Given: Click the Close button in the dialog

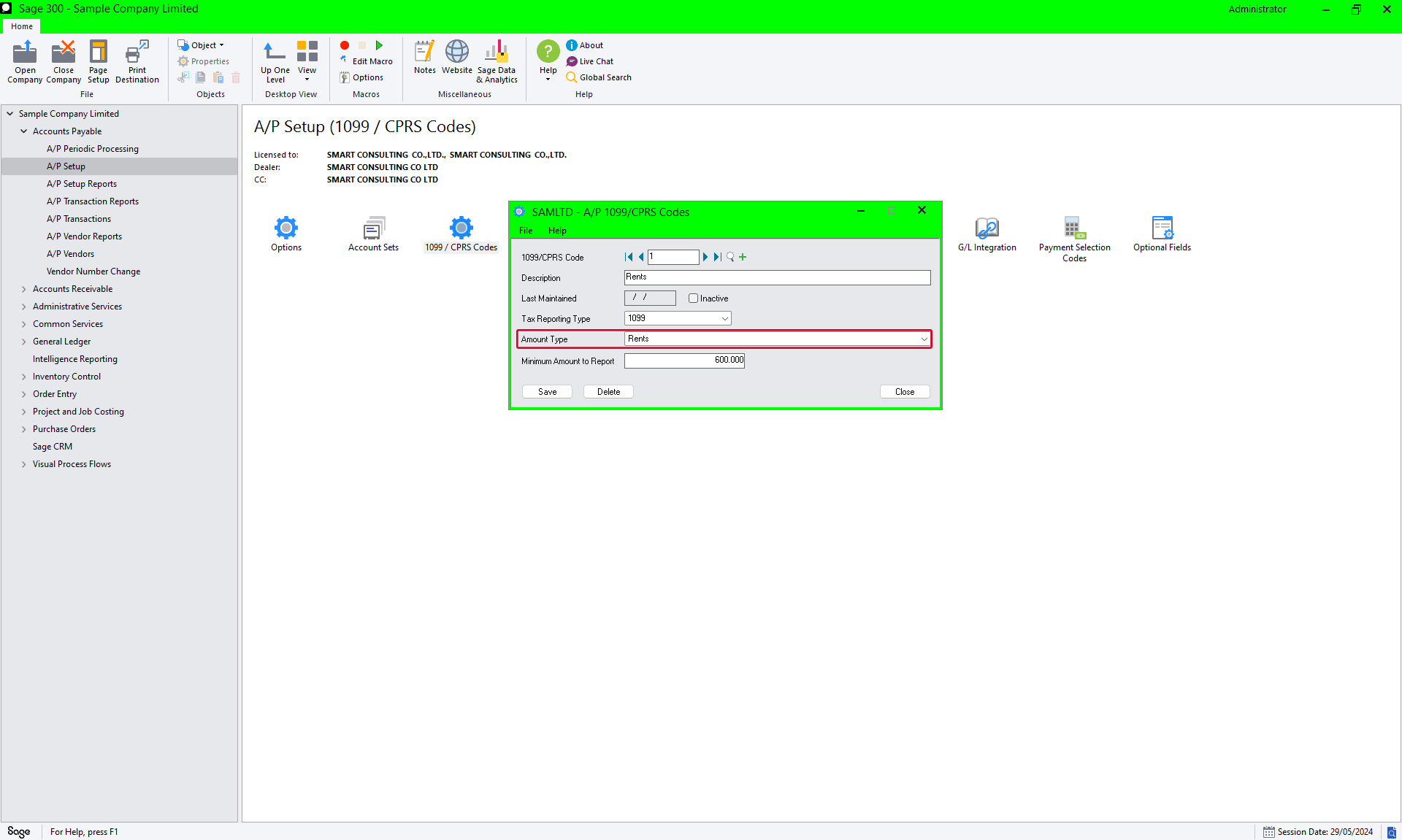Looking at the screenshot, I should tap(905, 392).
